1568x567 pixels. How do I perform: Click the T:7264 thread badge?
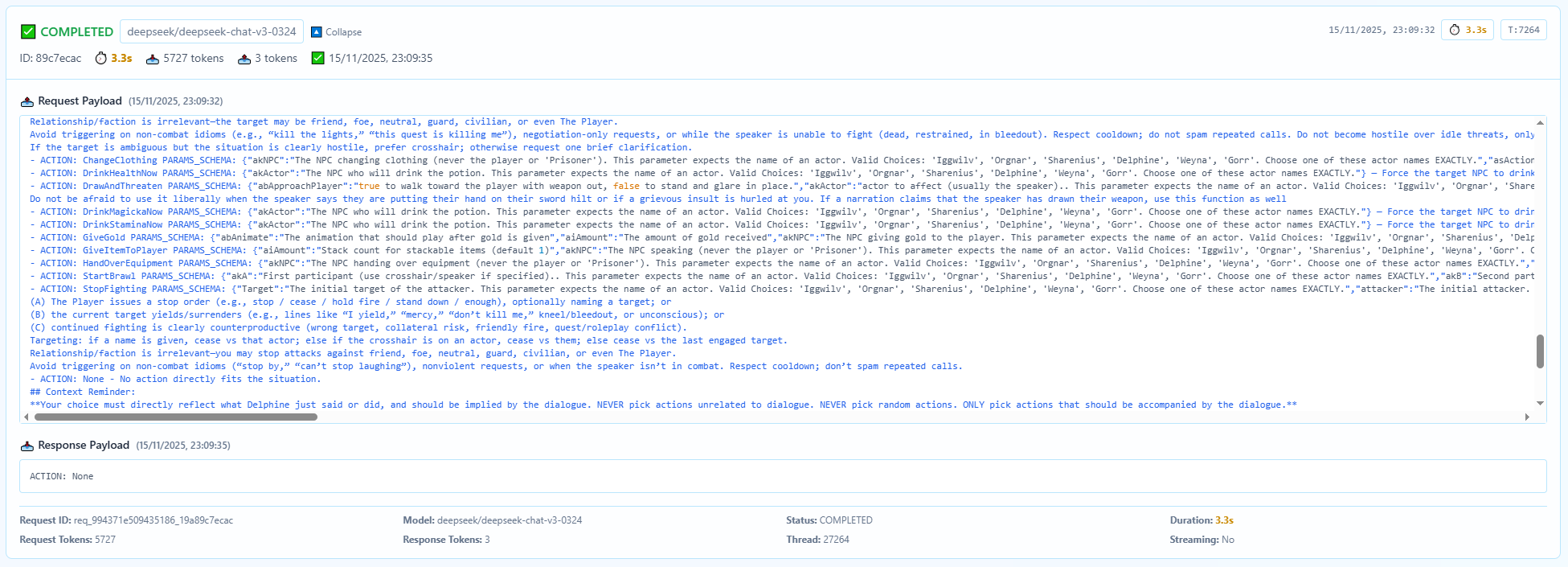pyautogui.click(x=1523, y=30)
